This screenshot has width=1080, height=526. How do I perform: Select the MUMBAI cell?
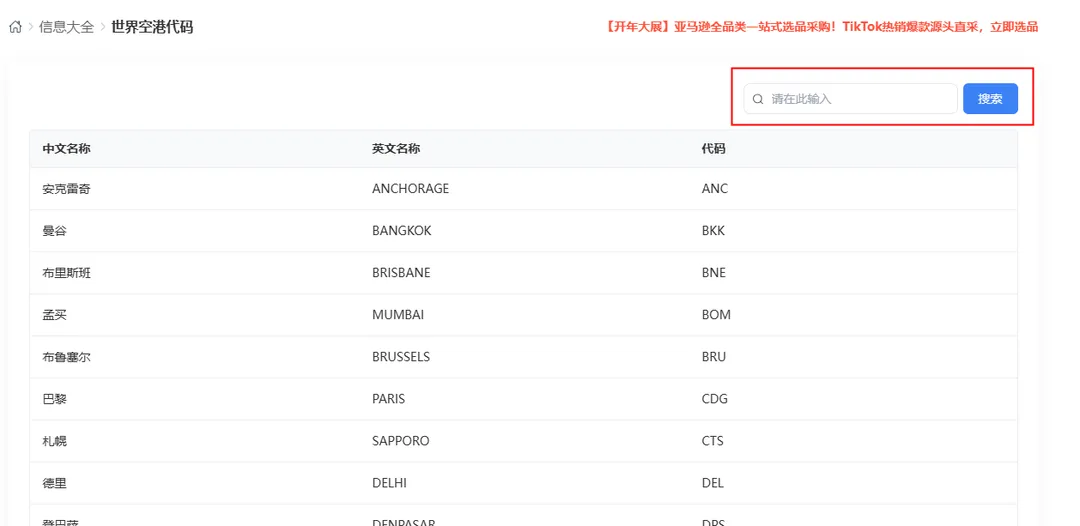coord(398,315)
